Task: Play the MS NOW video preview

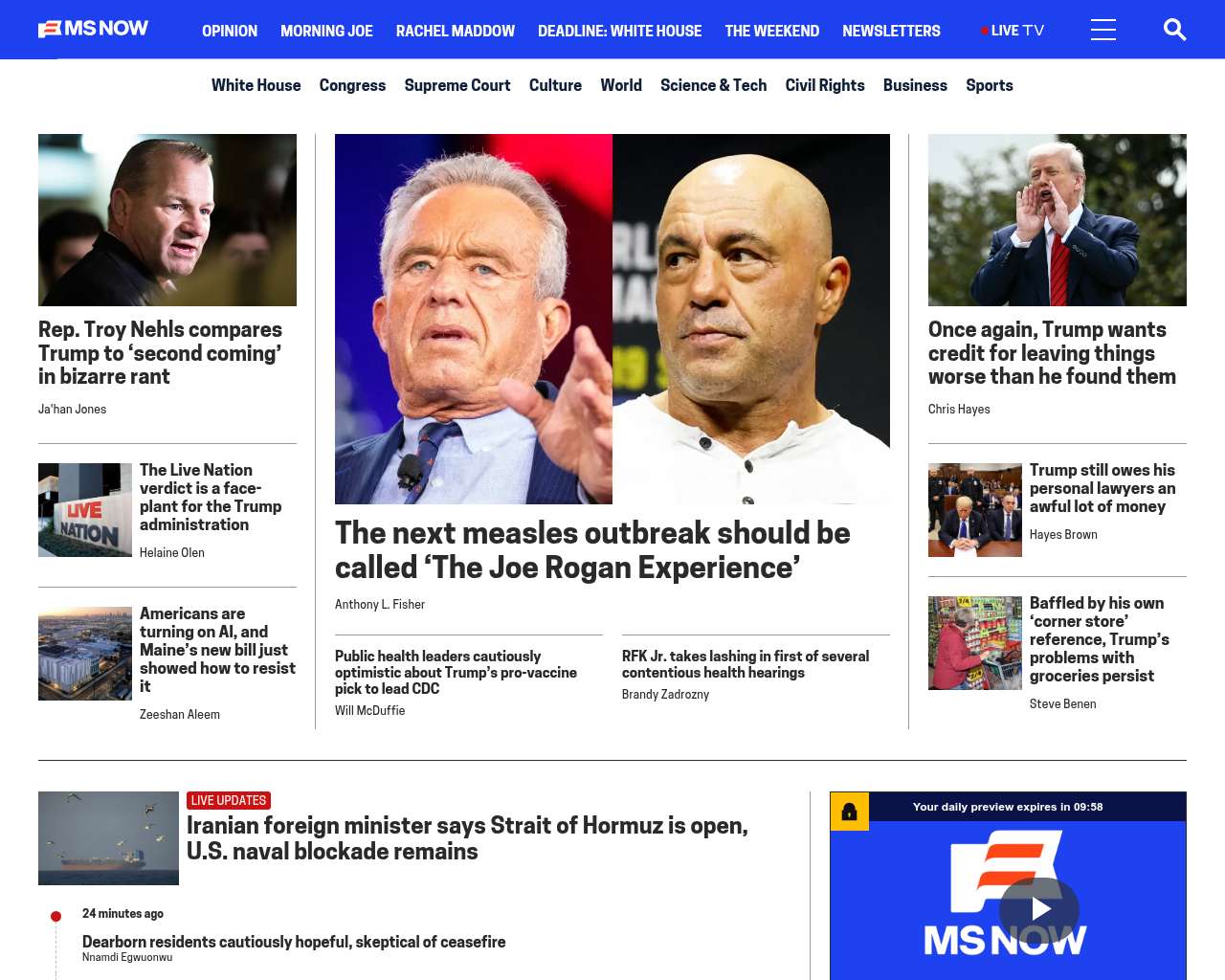Action: click(1039, 909)
